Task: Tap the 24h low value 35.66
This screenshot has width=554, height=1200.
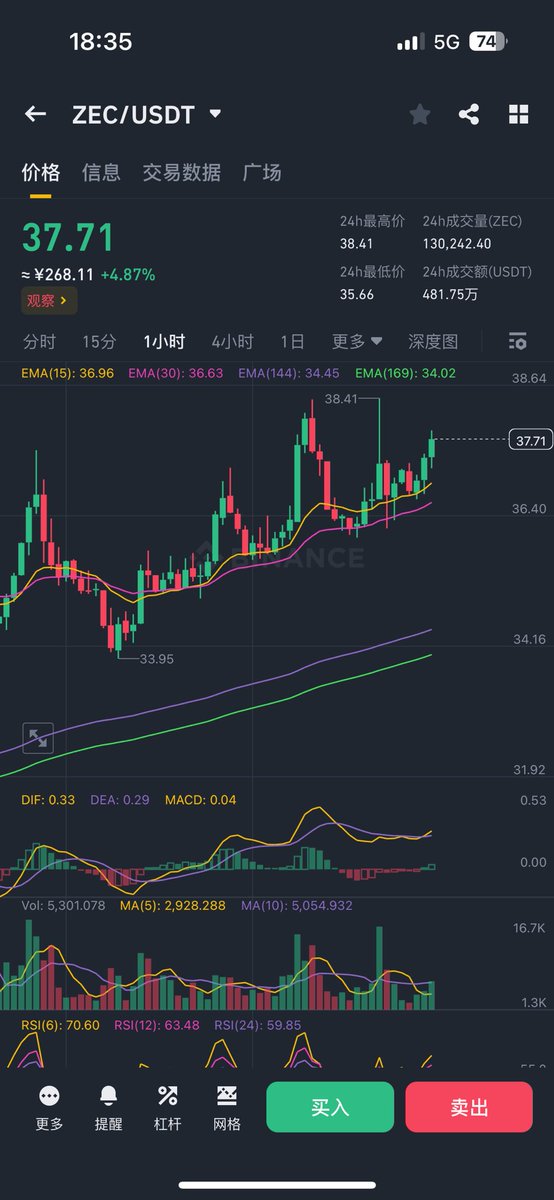Action: tap(357, 294)
